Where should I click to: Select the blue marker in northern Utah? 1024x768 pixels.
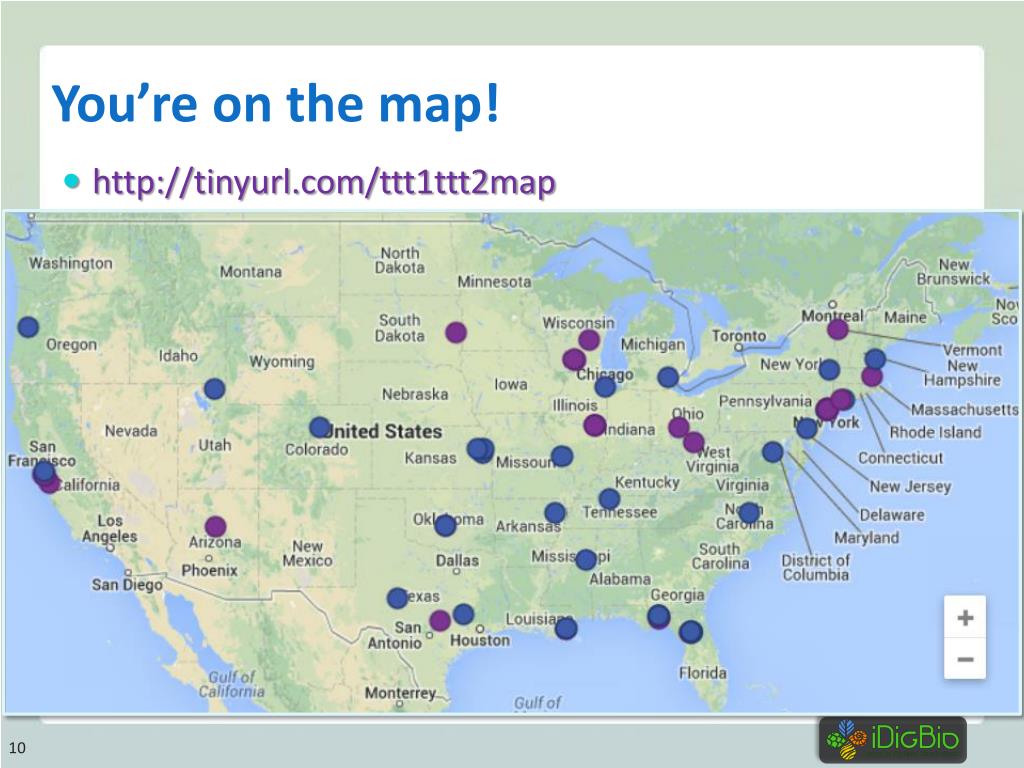214,389
